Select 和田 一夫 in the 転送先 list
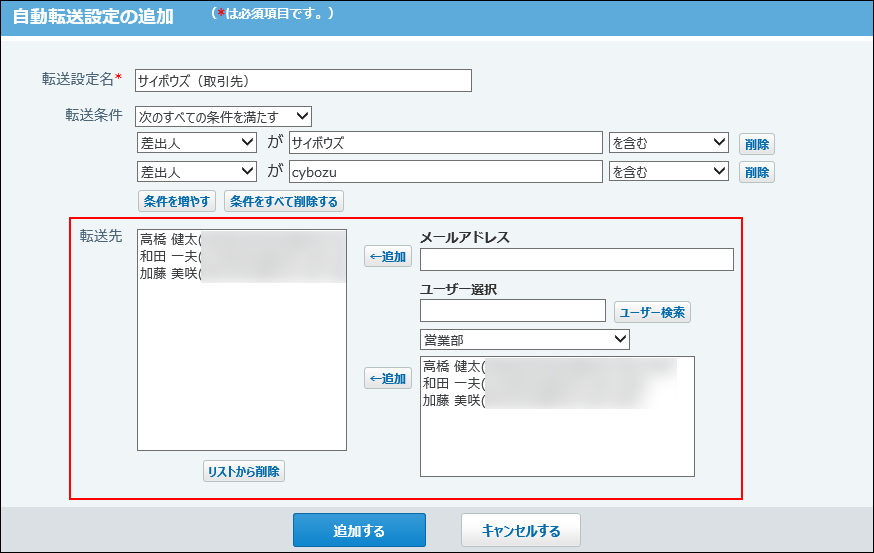874x553 pixels. (x=170, y=256)
